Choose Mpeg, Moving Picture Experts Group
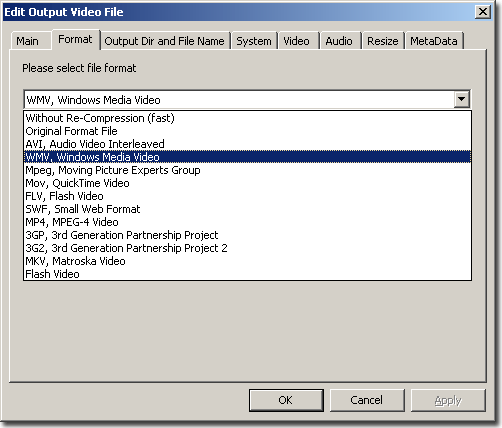502x428 pixels. (x=248, y=170)
